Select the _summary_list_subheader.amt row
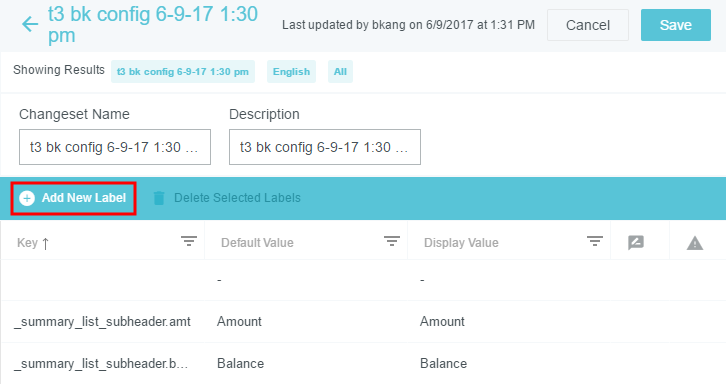 (x=363, y=321)
